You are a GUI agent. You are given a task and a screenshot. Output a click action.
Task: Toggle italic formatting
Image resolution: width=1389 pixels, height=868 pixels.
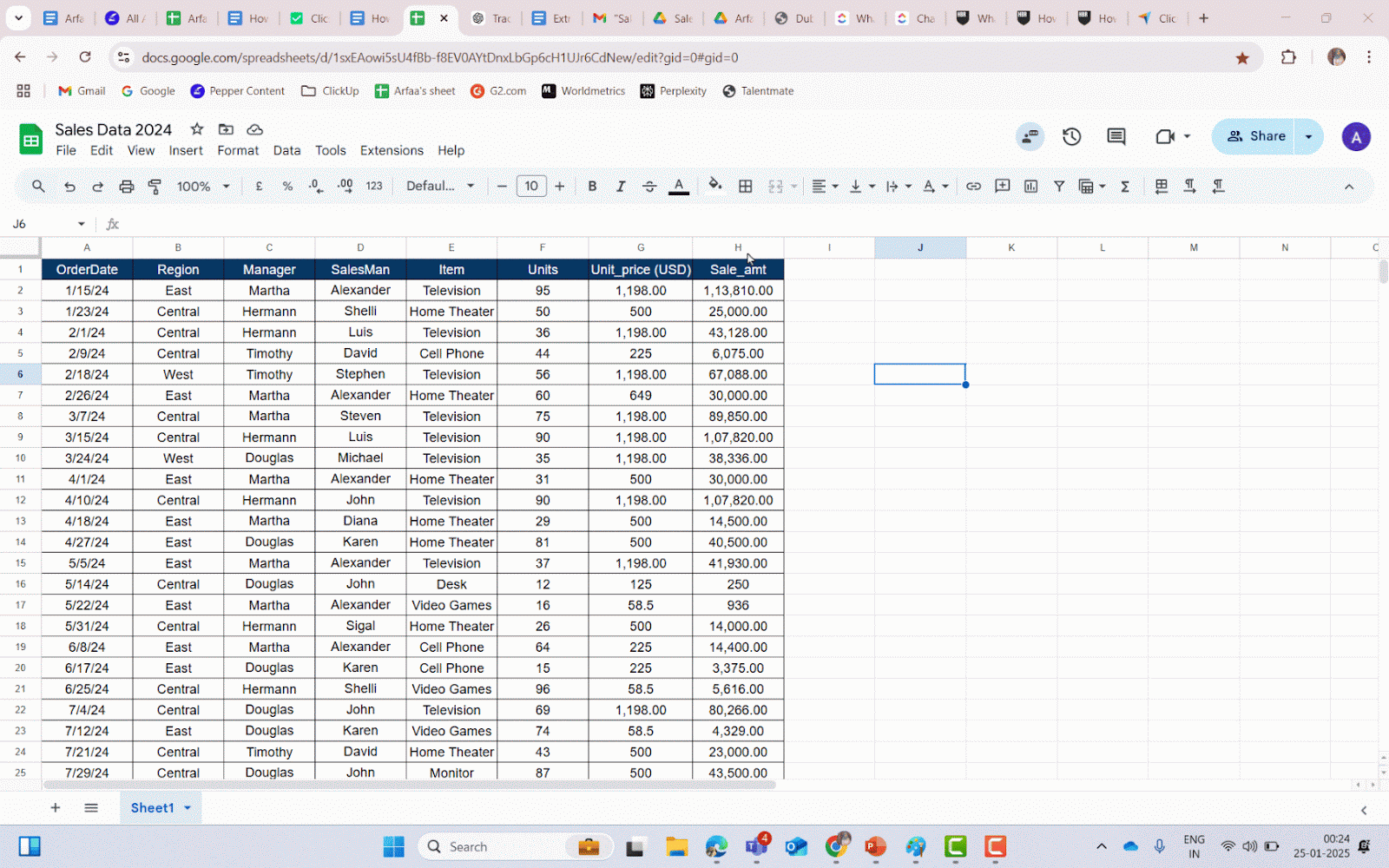621,186
